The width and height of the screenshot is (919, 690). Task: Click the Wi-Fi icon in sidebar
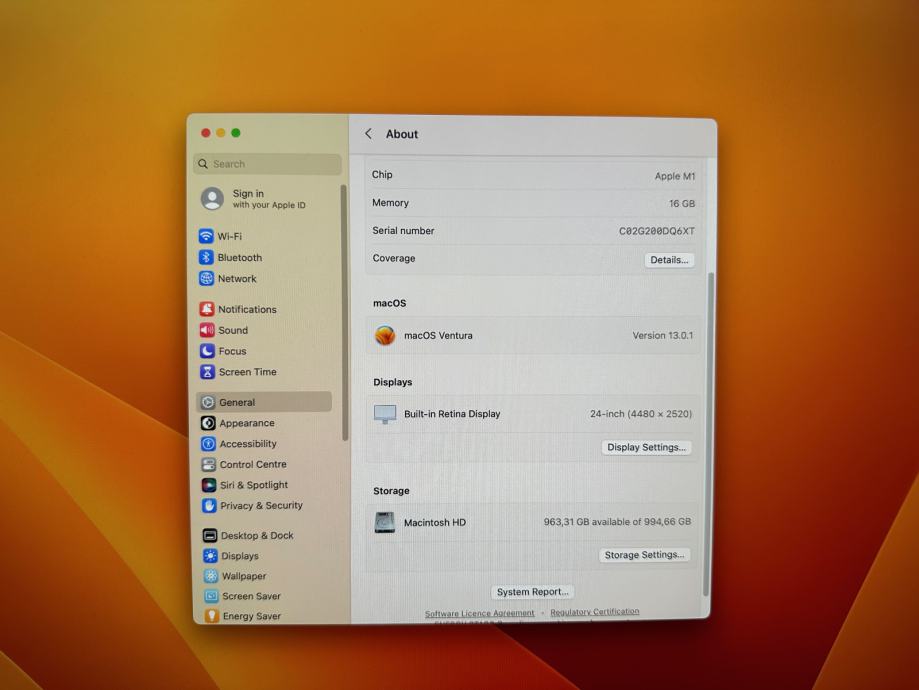coord(206,236)
